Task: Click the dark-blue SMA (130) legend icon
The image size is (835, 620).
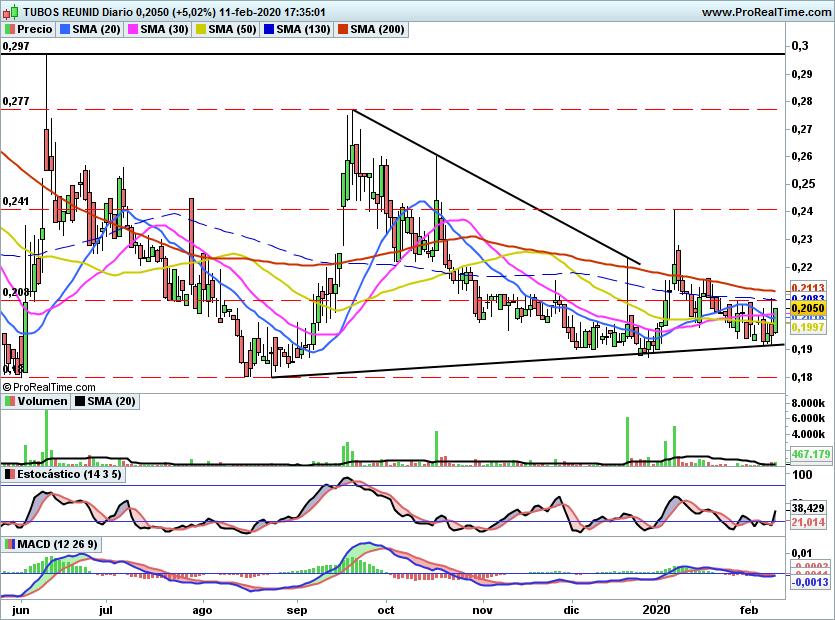Action: point(268,29)
